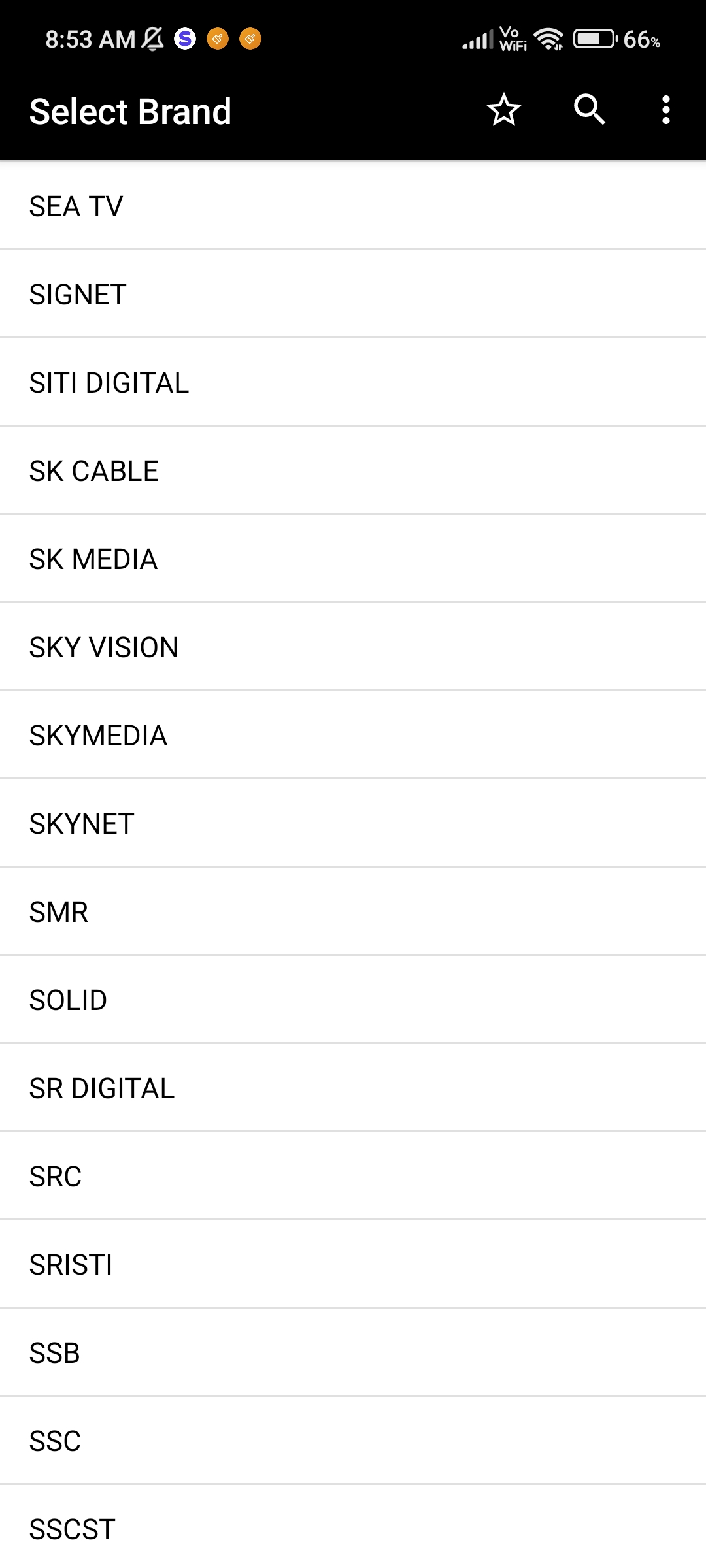Open the three-dot overflow menu
Screen dimensions: 706x1568
(665, 110)
